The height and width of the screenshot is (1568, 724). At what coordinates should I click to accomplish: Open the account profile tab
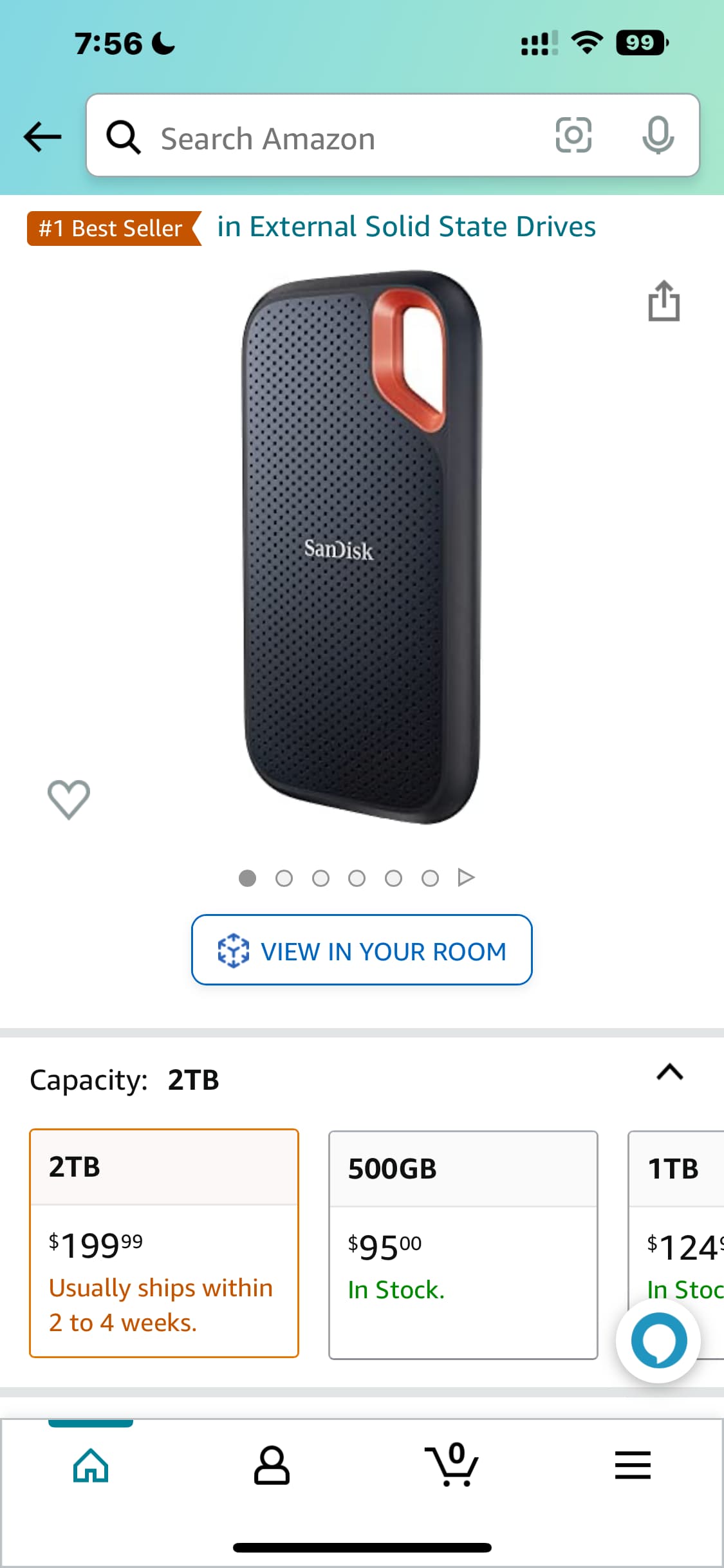tap(272, 1465)
